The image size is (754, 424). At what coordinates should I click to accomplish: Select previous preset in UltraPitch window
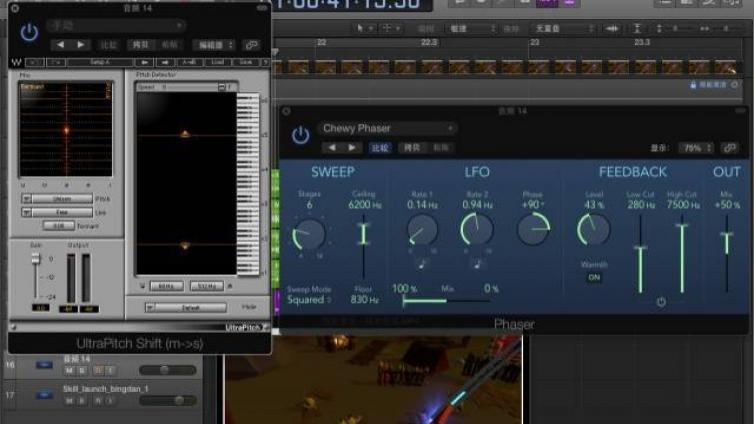pos(61,45)
